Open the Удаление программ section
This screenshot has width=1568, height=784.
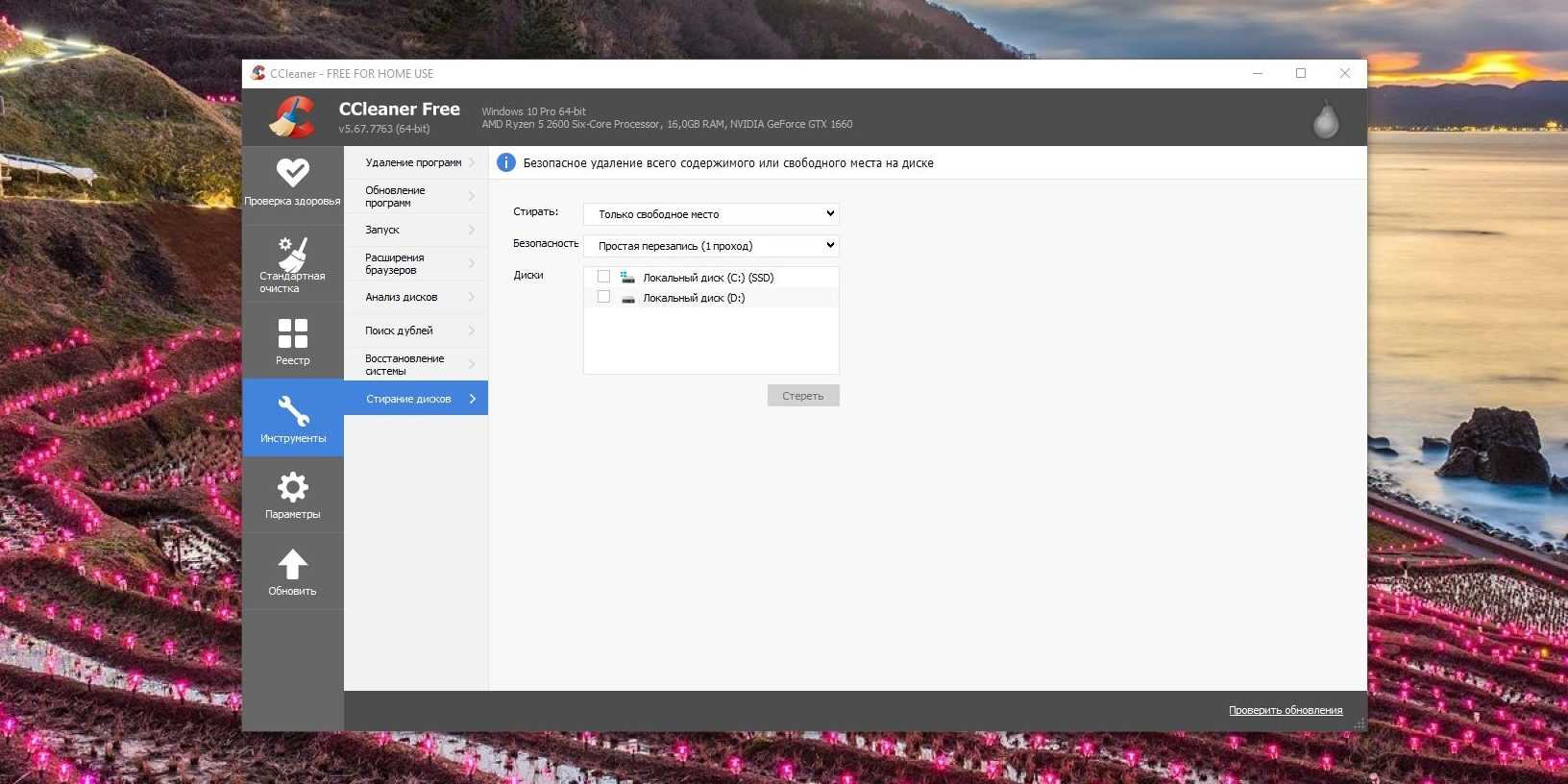coord(415,162)
